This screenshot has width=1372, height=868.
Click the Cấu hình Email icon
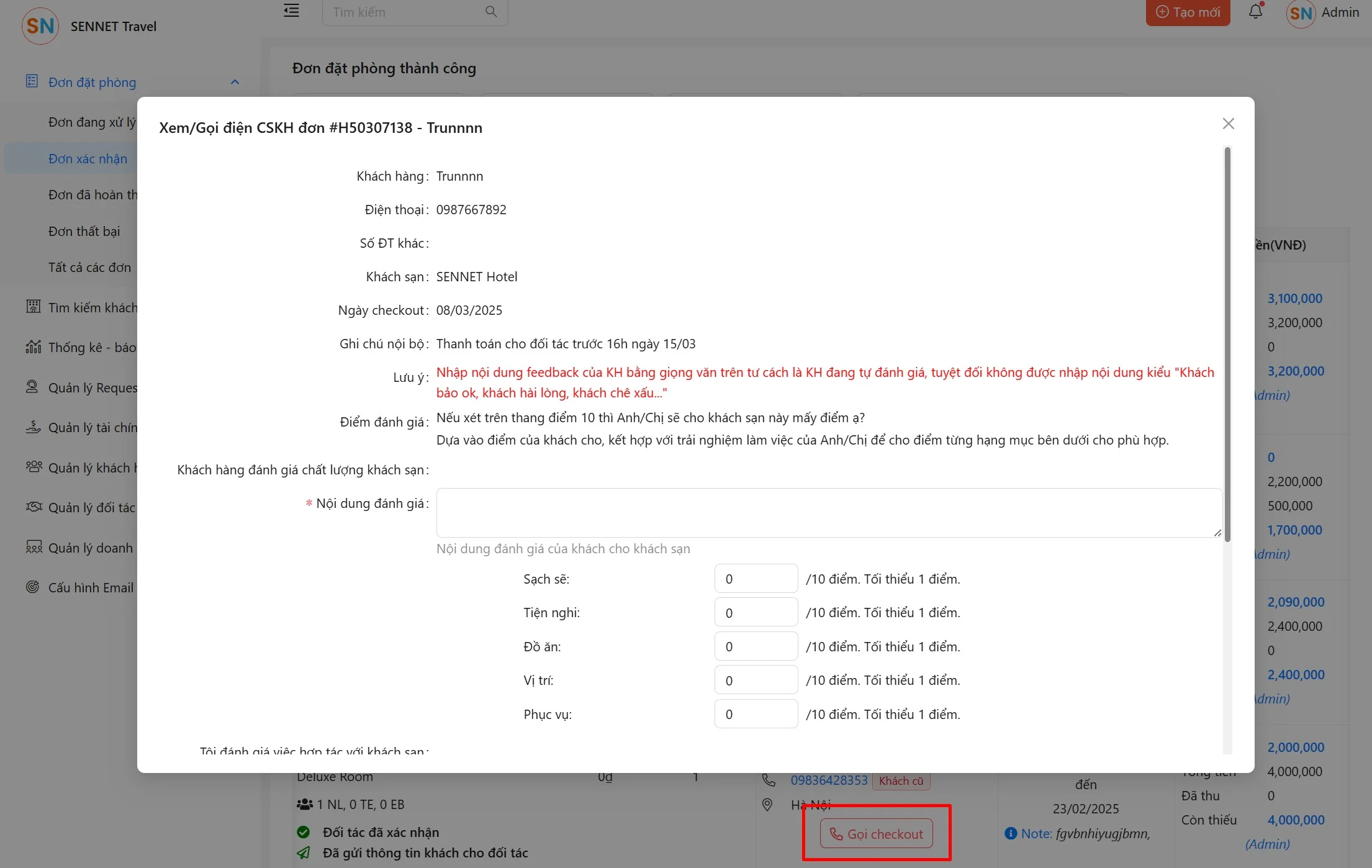coord(33,587)
